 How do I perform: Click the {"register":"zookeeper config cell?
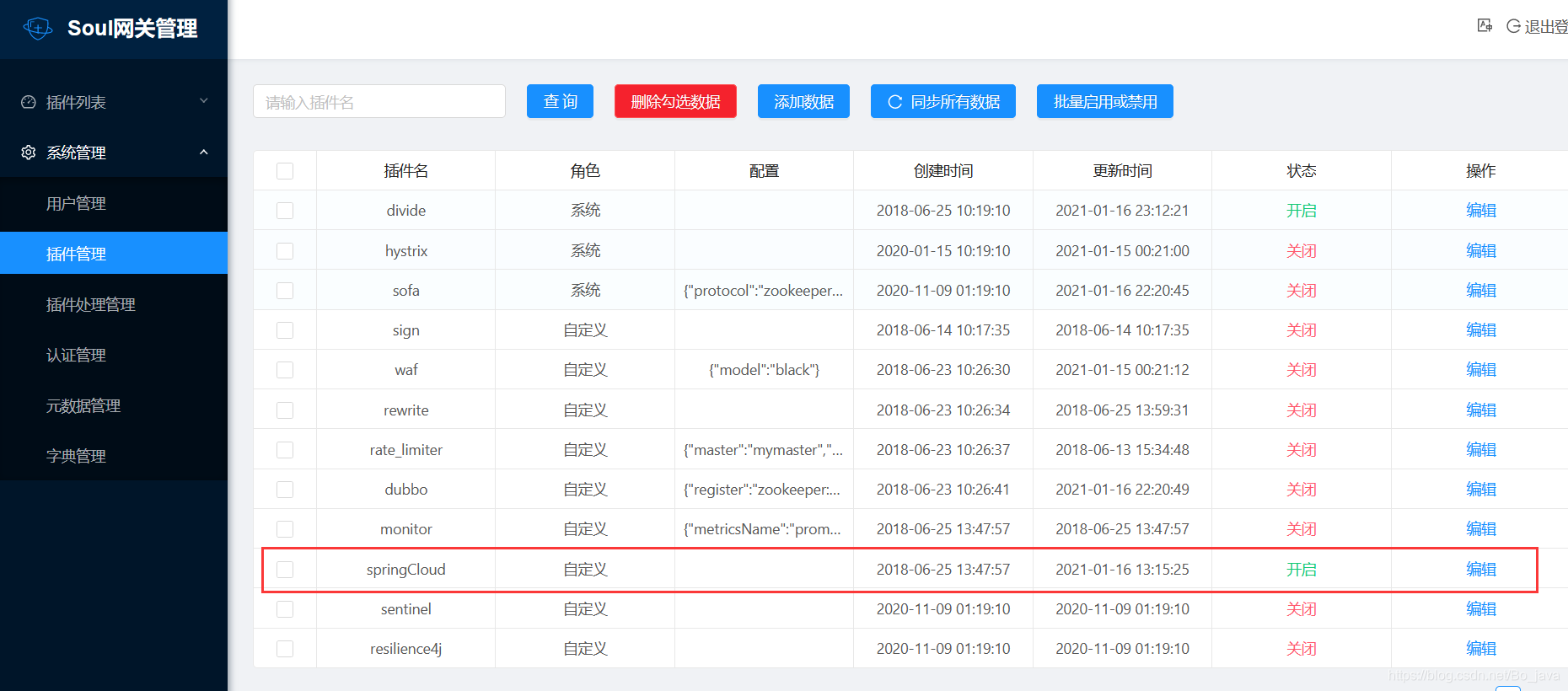tap(762, 490)
